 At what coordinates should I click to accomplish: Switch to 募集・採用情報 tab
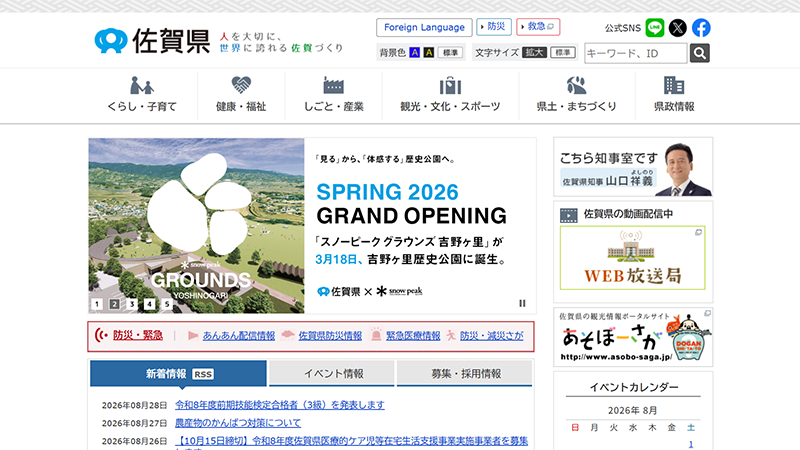[464, 373]
